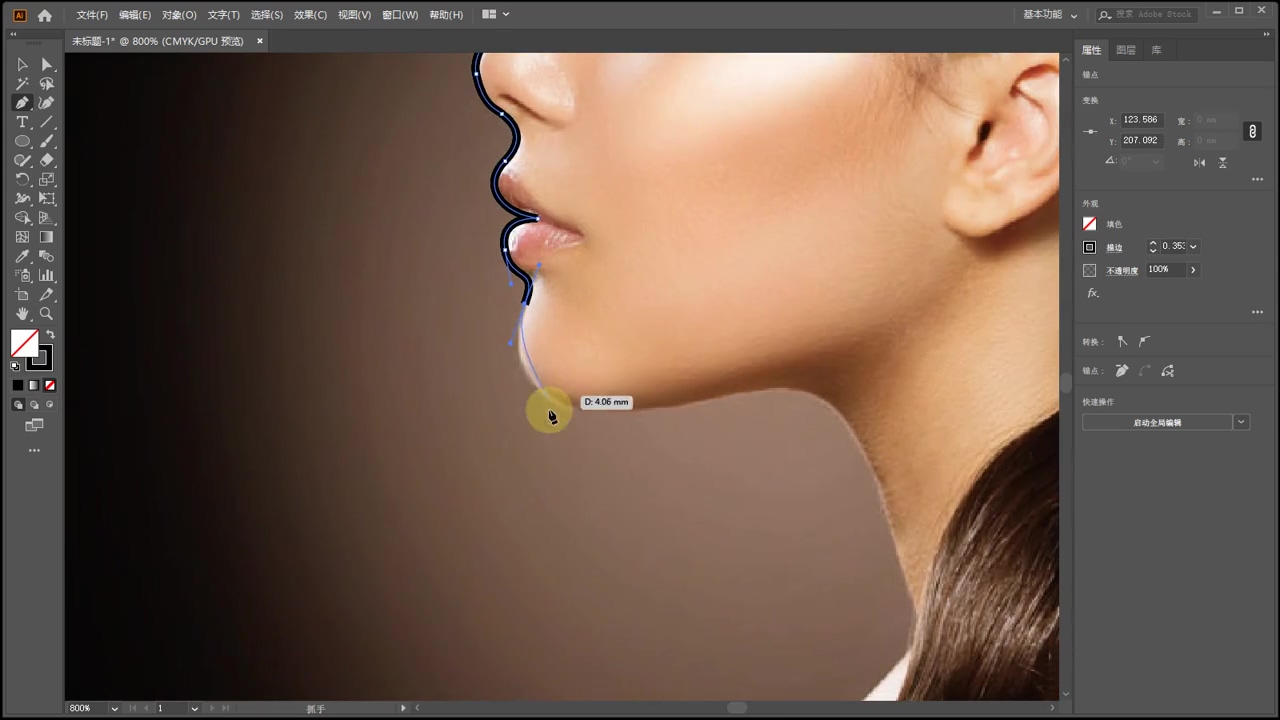Viewport: 1280px width, 720px height.
Task: Set paint mode to Gradient
Action: pos(33,385)
